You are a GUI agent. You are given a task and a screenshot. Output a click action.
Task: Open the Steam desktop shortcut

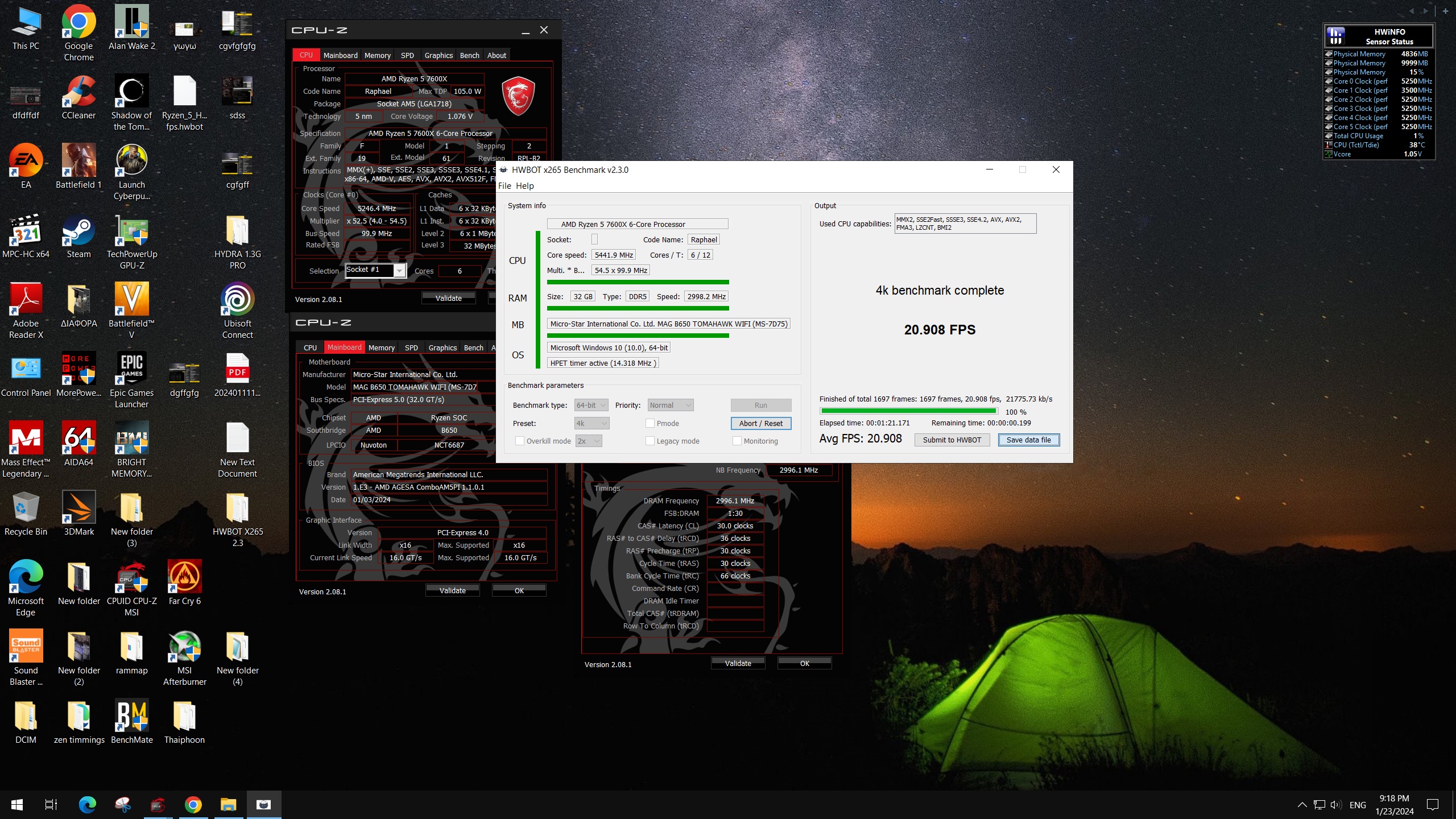point(78,235)
